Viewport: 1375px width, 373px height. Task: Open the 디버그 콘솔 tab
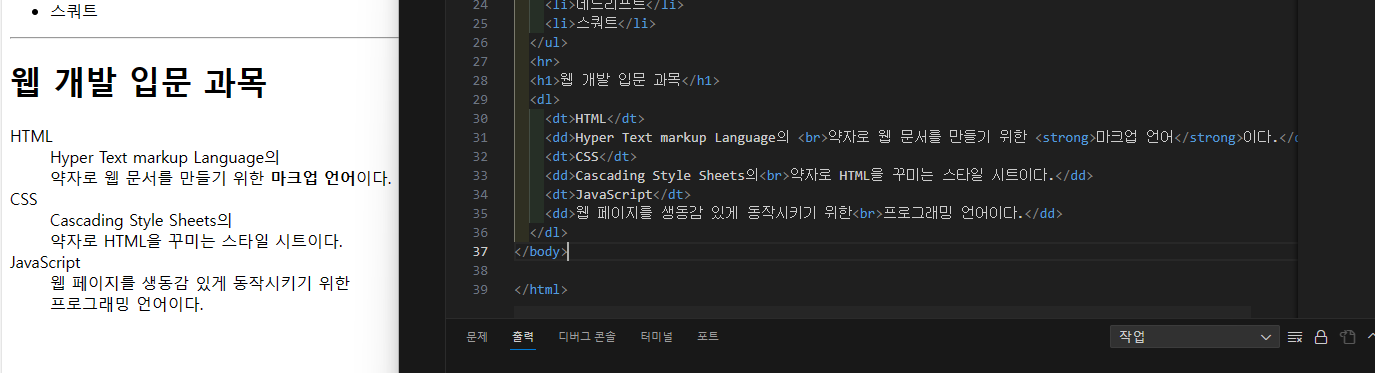(x=587, y=337)
